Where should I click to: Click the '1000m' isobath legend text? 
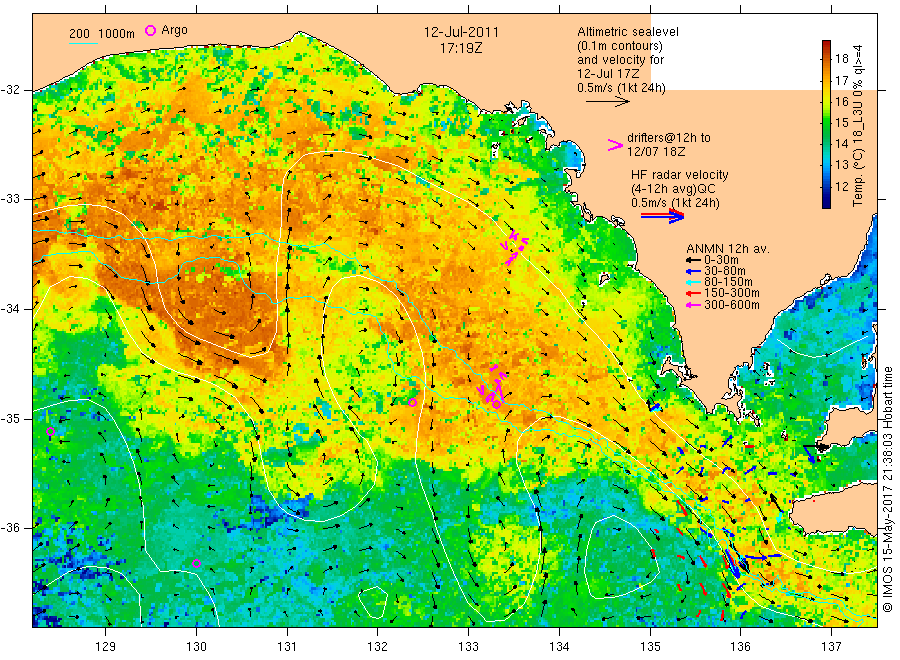pos(117,34)
